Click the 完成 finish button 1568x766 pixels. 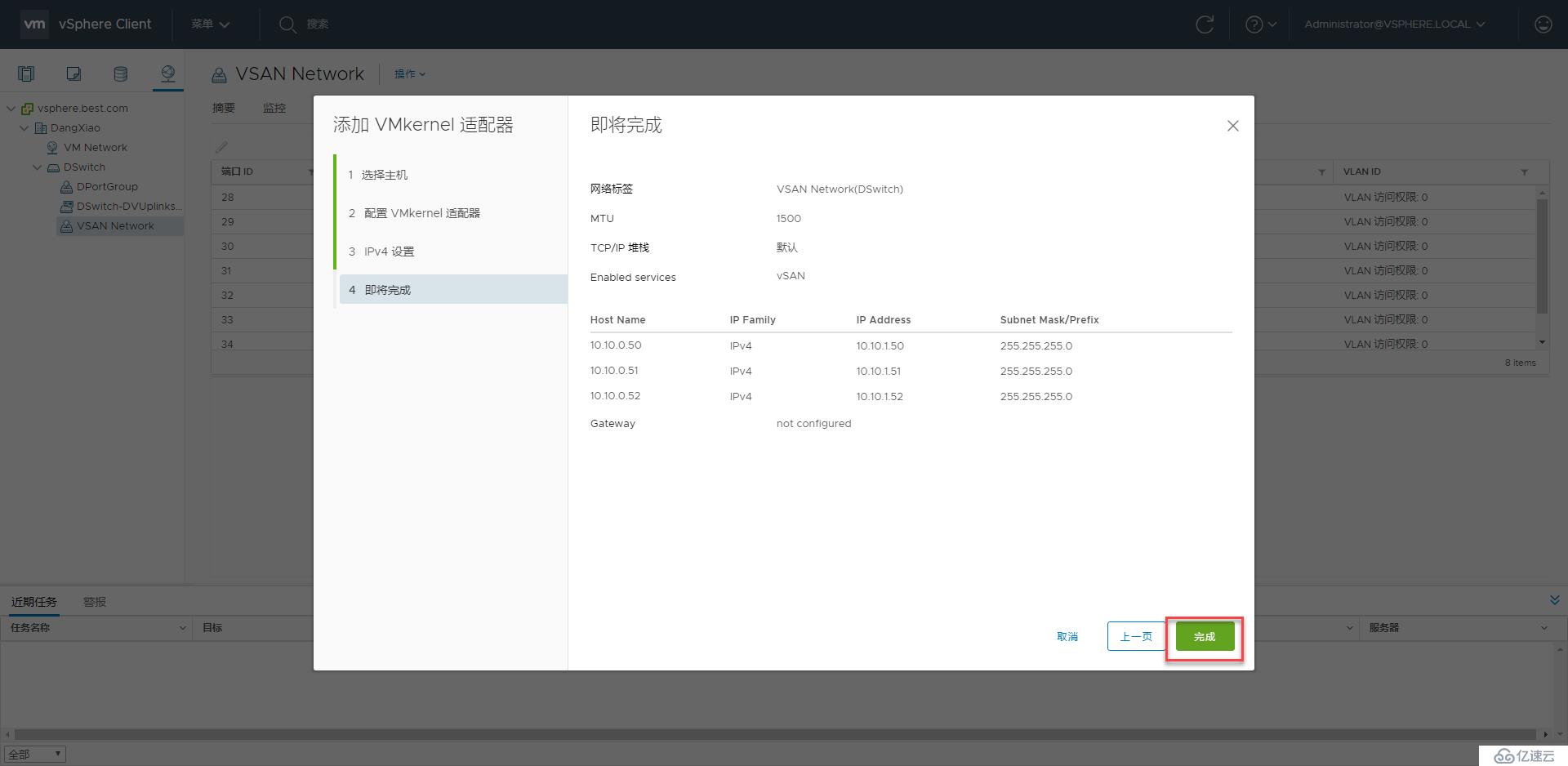(x=1205, y=637)
